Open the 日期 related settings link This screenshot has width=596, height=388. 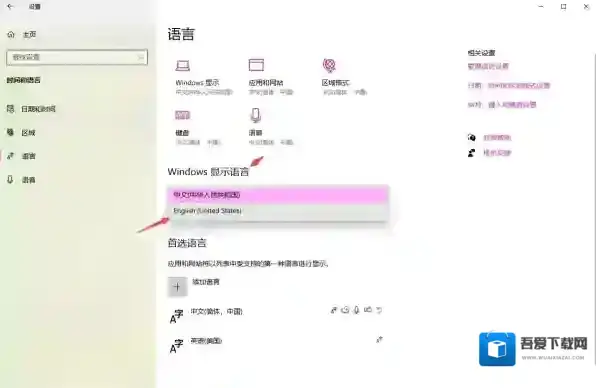(519, 86)
